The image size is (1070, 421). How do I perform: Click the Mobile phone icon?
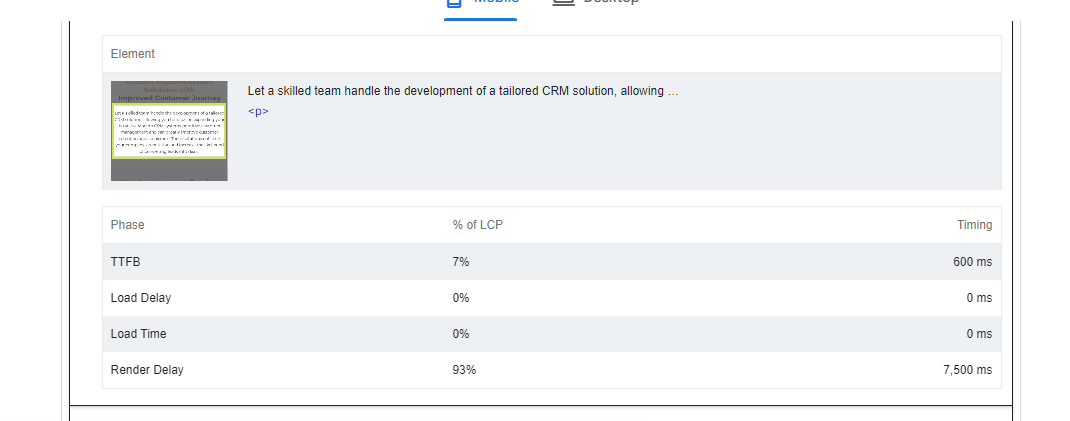click(x=454, y=2)
